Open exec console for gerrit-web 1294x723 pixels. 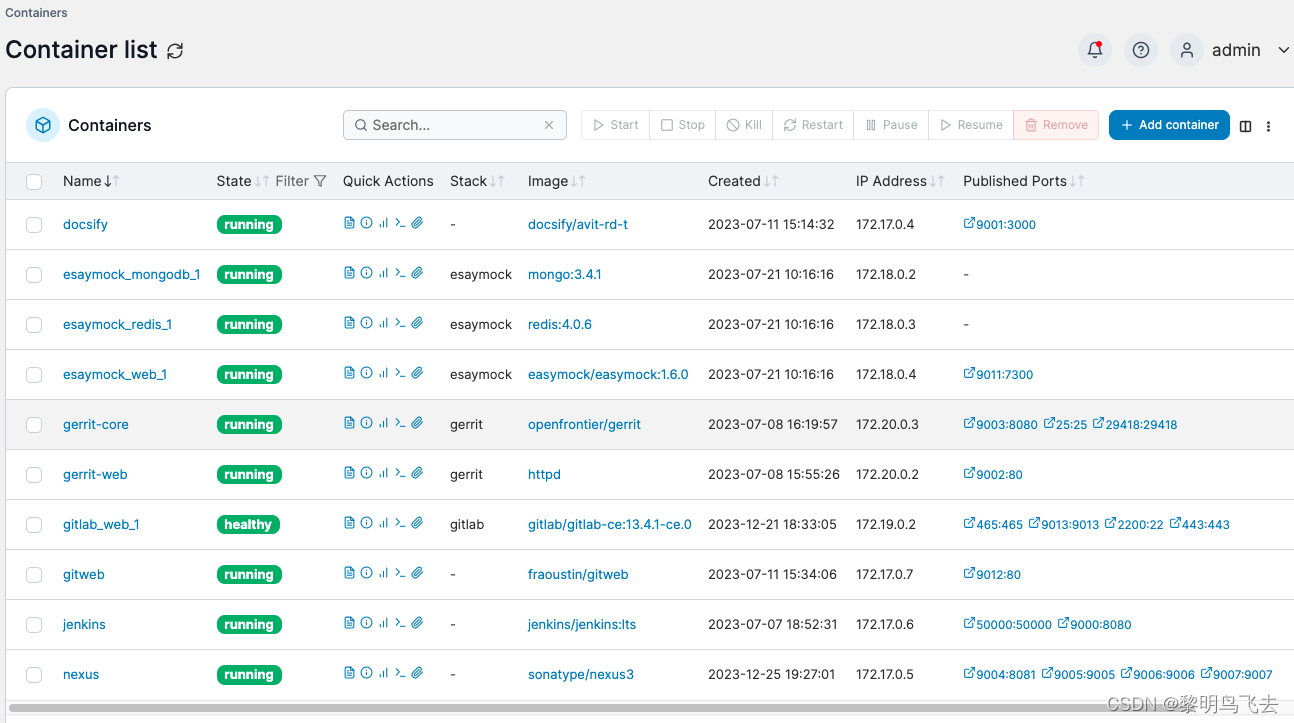[x=400, y=473]
